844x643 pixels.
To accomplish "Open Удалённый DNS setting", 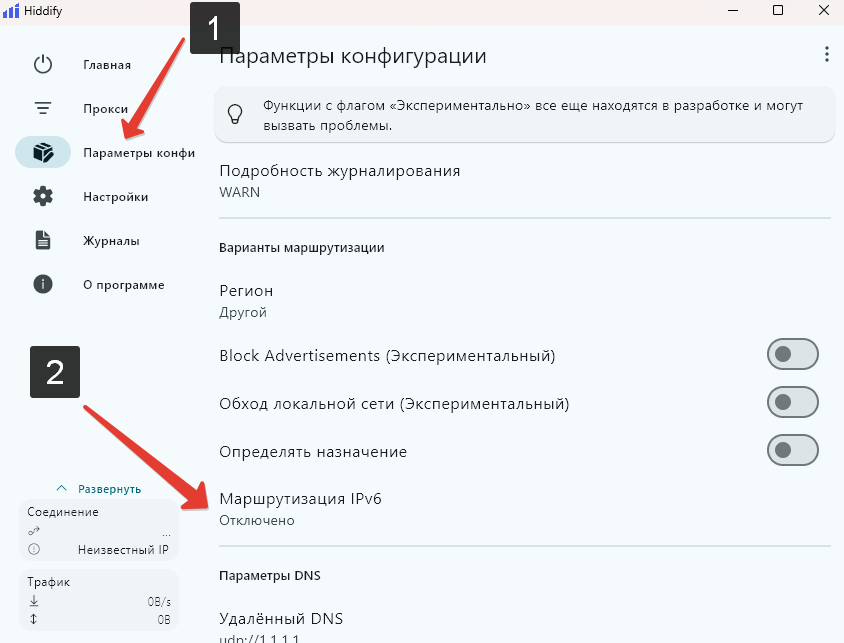I will pos(525,627).
